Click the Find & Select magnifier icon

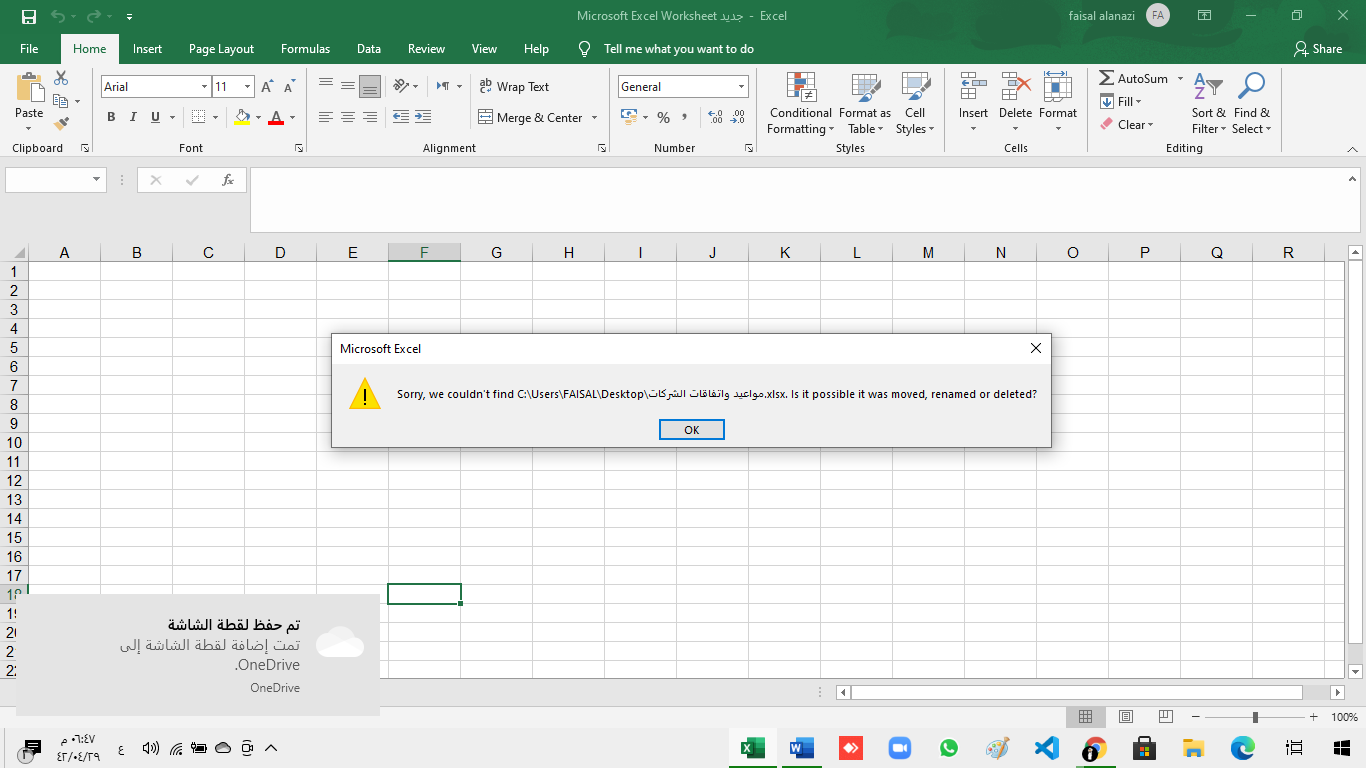[x=1251, y=87]
